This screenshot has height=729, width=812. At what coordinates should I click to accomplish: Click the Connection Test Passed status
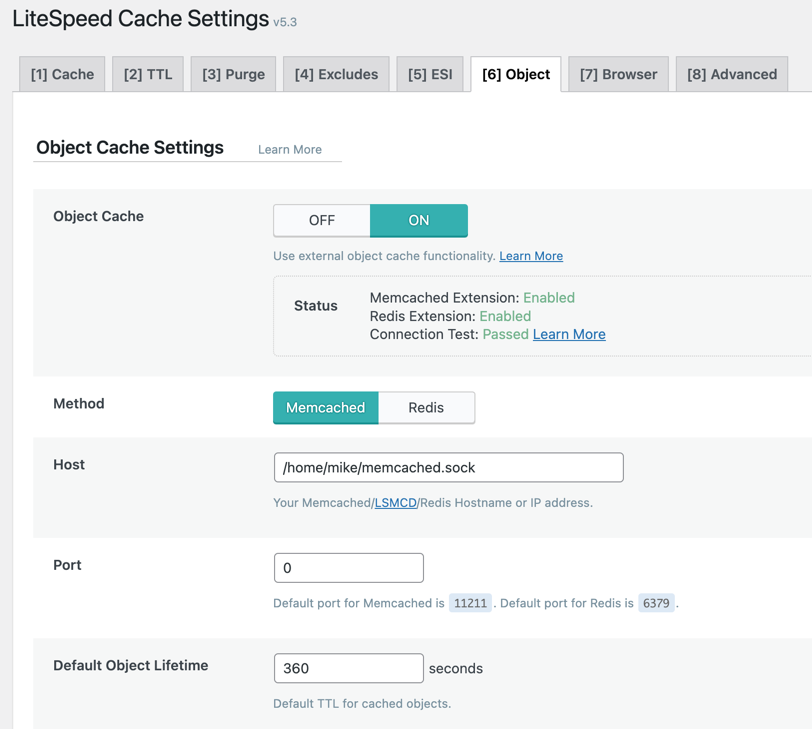click(505, 334)
